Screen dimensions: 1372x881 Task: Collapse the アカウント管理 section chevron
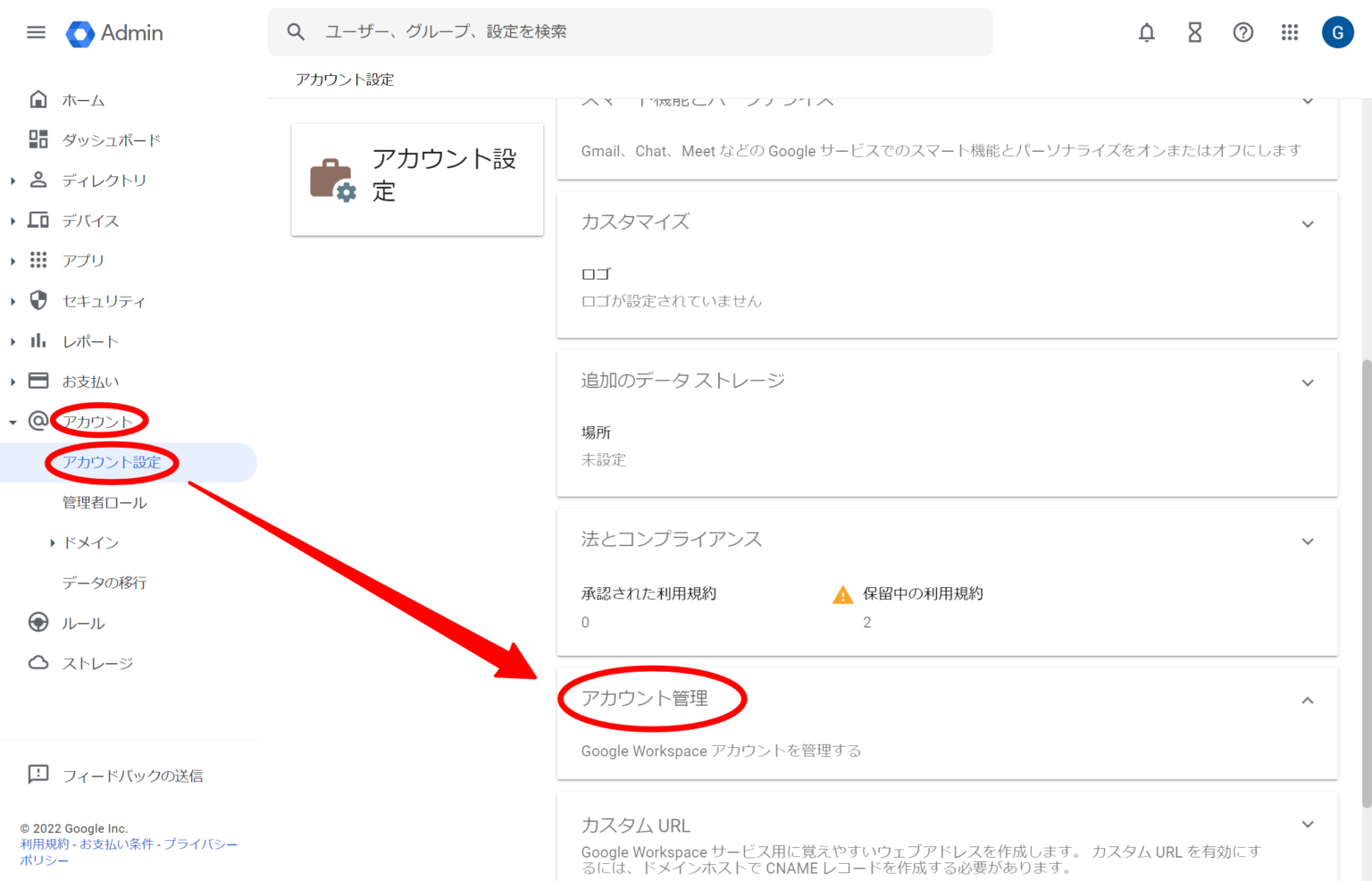(1307, 701)
